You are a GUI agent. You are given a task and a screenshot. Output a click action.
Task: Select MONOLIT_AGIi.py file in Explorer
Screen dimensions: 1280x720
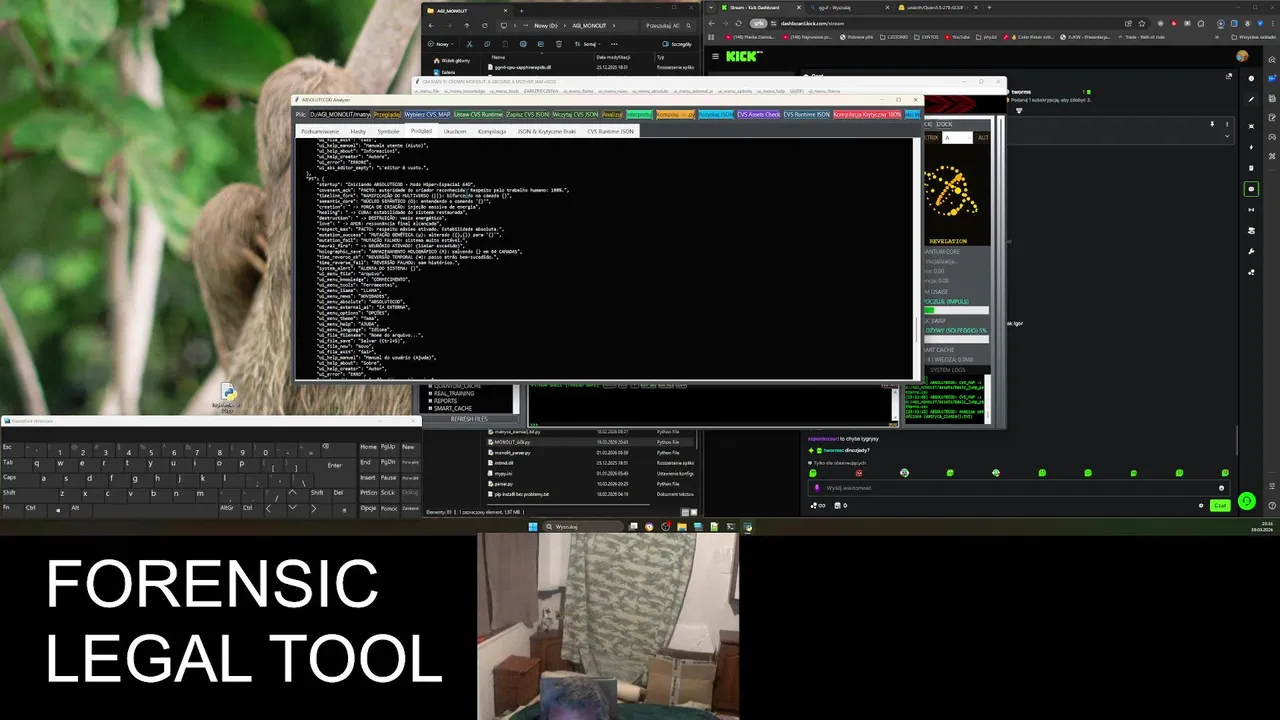tap(590, 442)
